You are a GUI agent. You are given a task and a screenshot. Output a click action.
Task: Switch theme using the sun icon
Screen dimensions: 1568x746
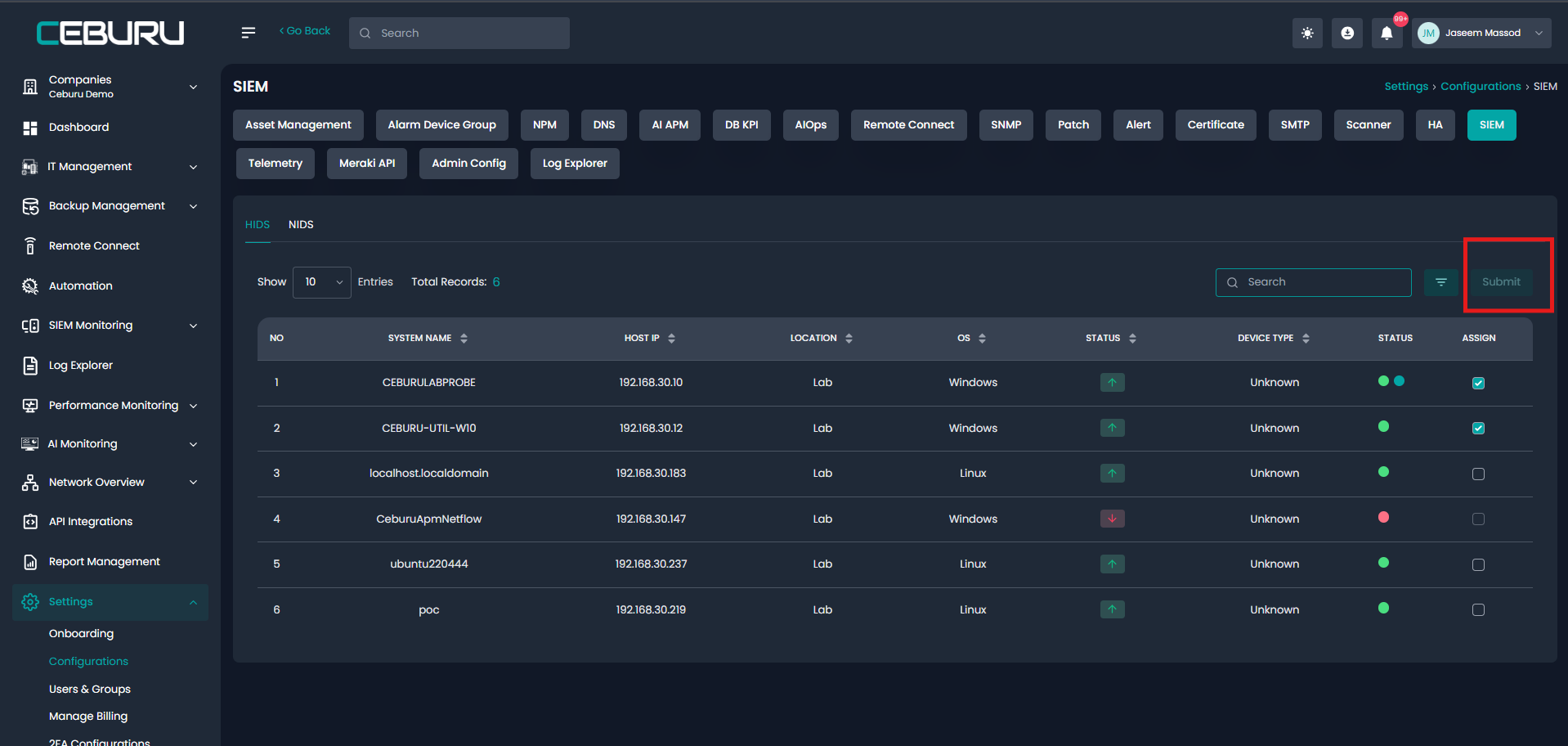1307,34
